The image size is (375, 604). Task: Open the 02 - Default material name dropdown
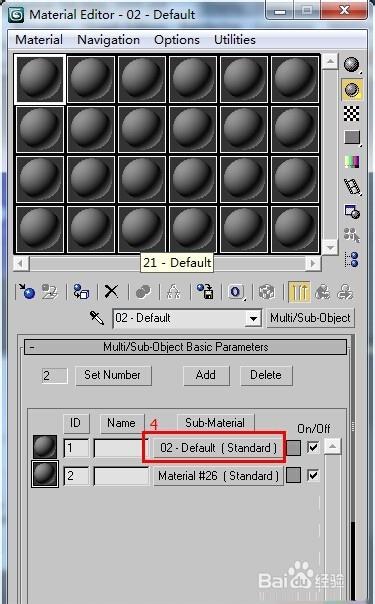[253, 319]
